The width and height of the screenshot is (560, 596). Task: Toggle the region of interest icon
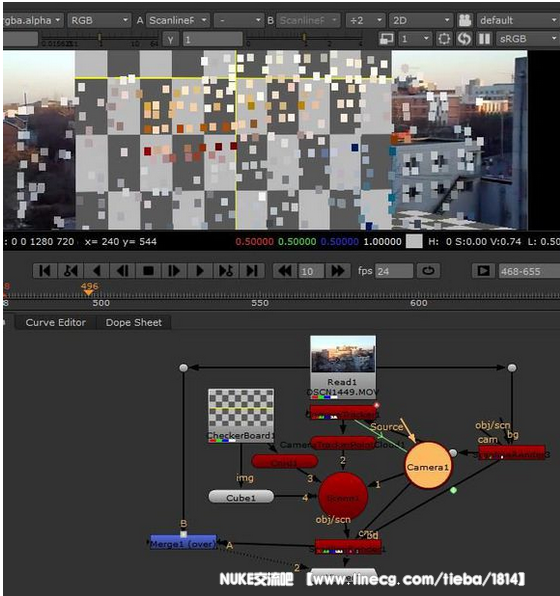pos(444,39)
